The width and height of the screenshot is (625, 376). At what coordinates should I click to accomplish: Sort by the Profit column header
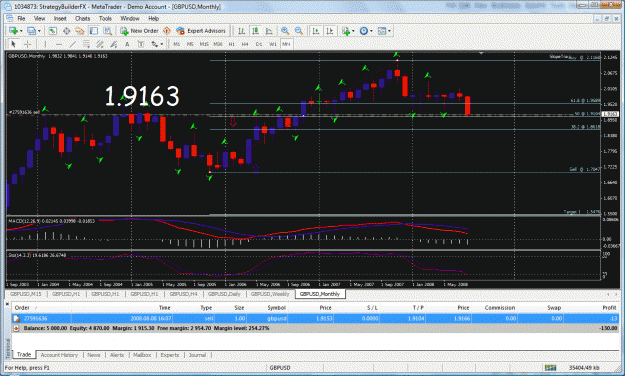(x=609, y=308)
